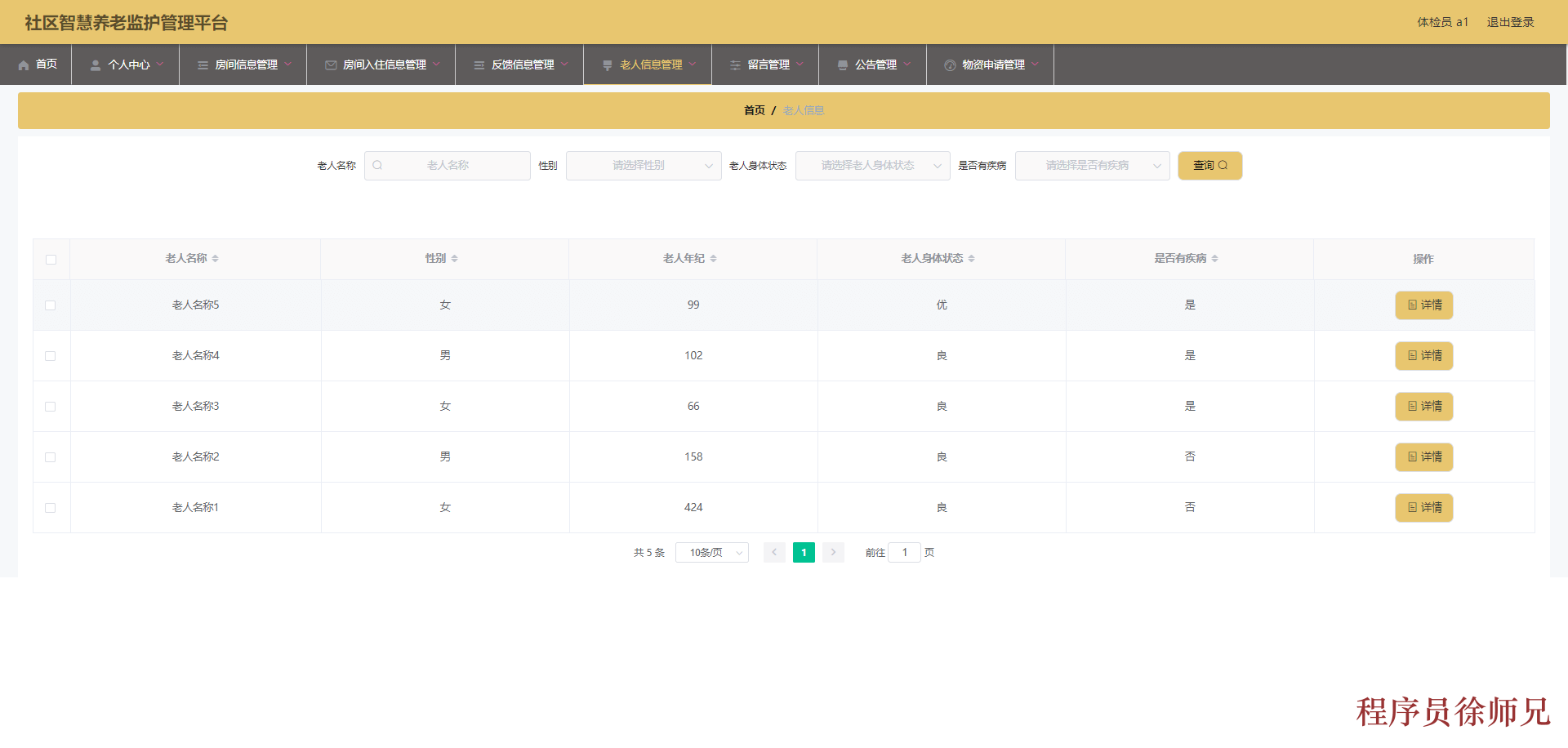Open the 请选择老人身体状态 dropdown
Screen dimensions: 1568x748
click(x=871, y=165)
